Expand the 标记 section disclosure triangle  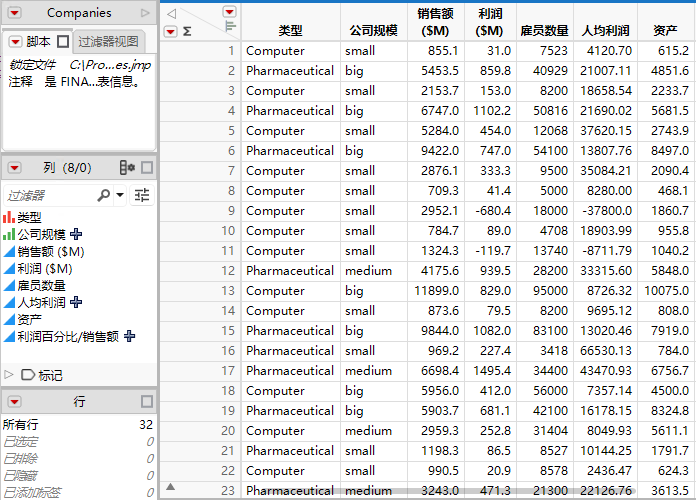pos(8,374)
